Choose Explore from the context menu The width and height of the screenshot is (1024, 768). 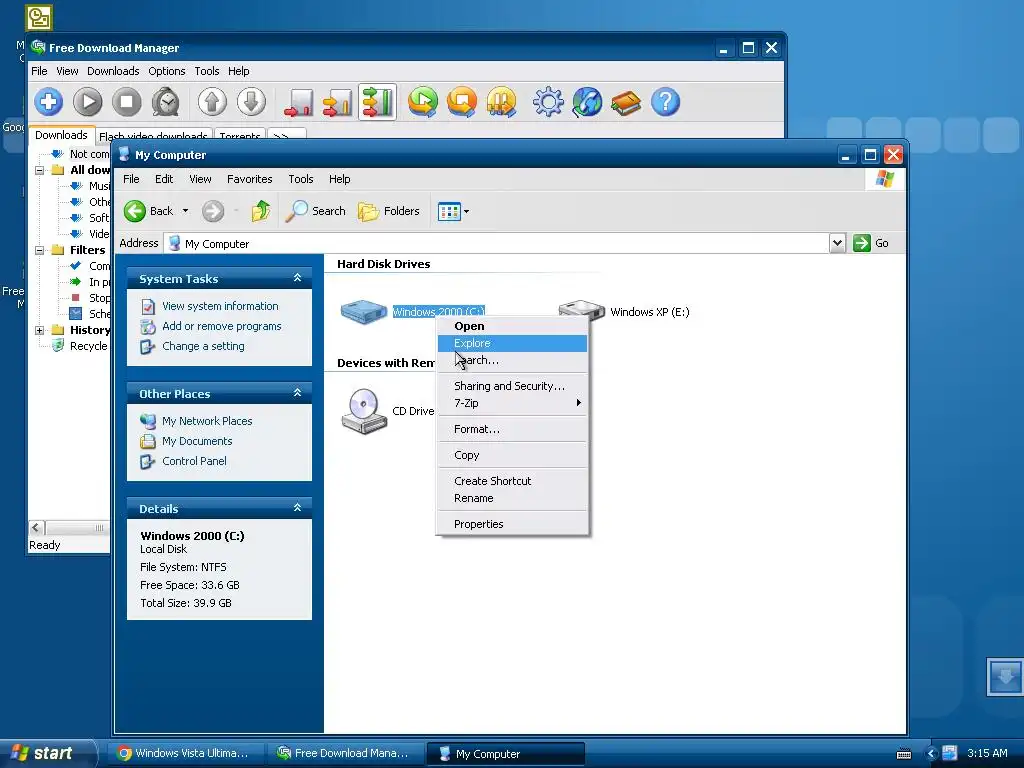tap(513, 343)
